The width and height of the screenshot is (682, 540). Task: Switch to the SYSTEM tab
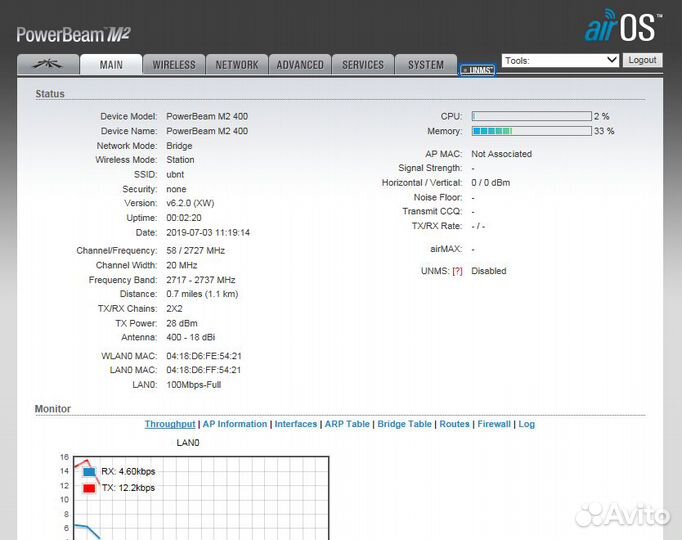pos(426,64)
